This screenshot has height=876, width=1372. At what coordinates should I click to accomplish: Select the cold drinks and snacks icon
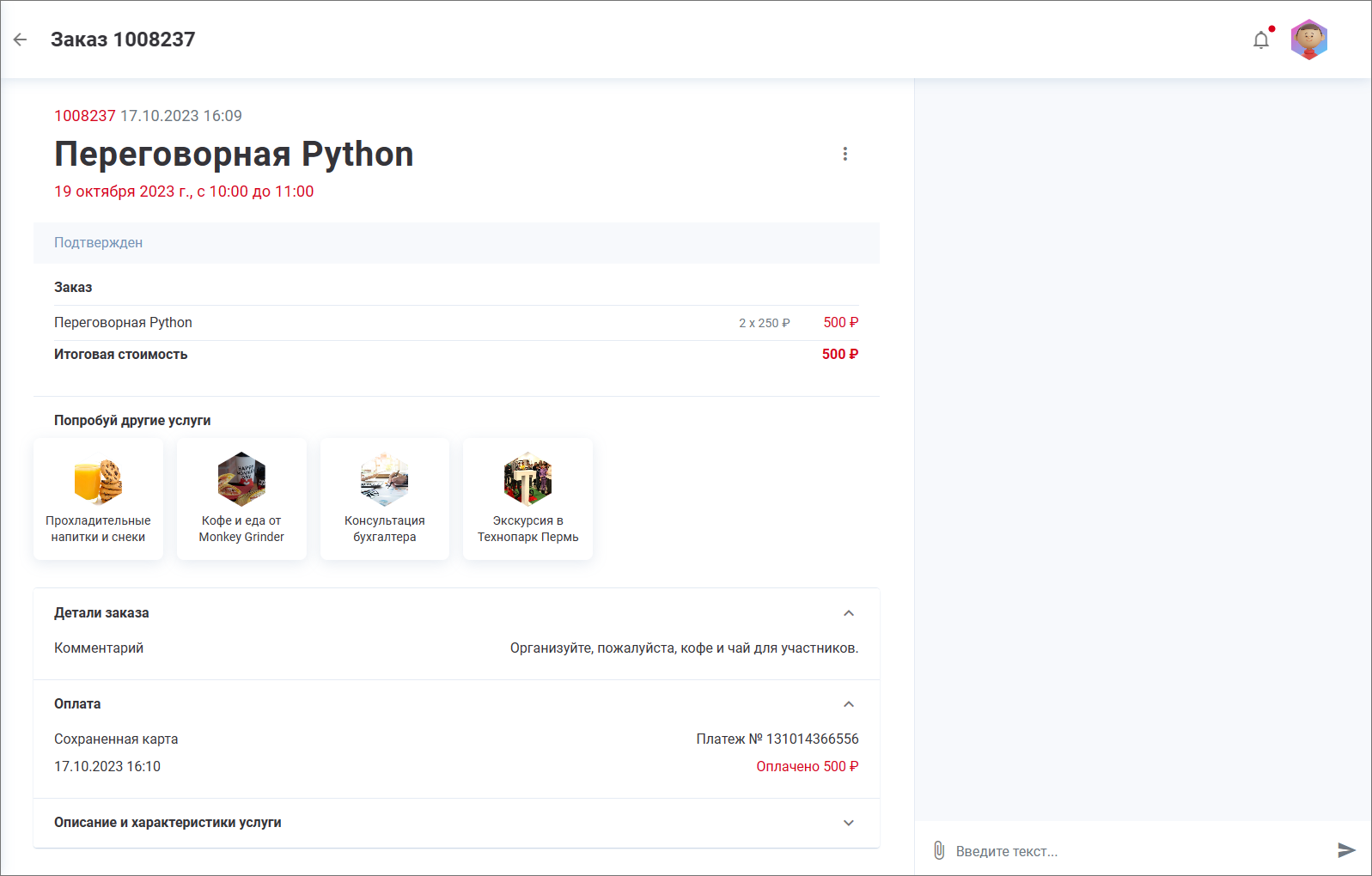click(98, 480)
